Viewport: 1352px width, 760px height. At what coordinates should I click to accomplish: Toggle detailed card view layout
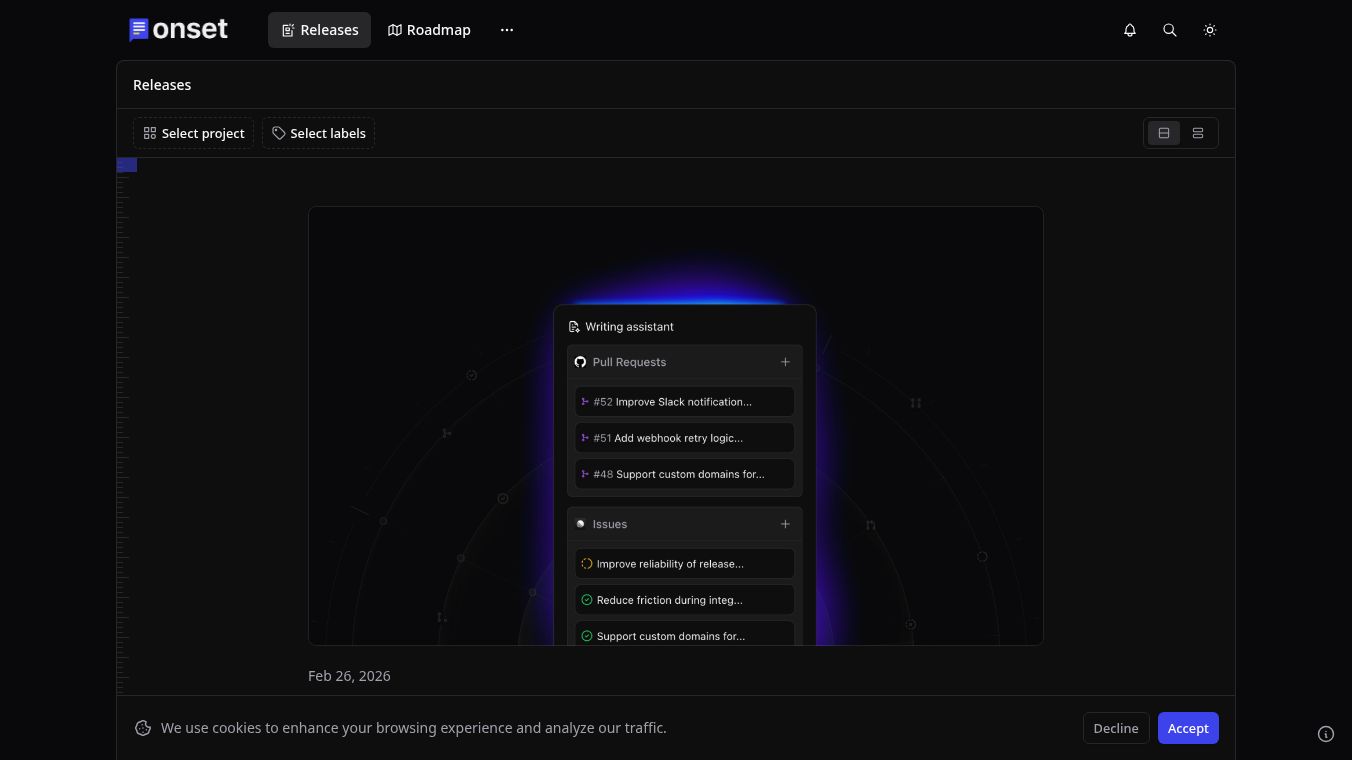click(x=1163, y=133)
